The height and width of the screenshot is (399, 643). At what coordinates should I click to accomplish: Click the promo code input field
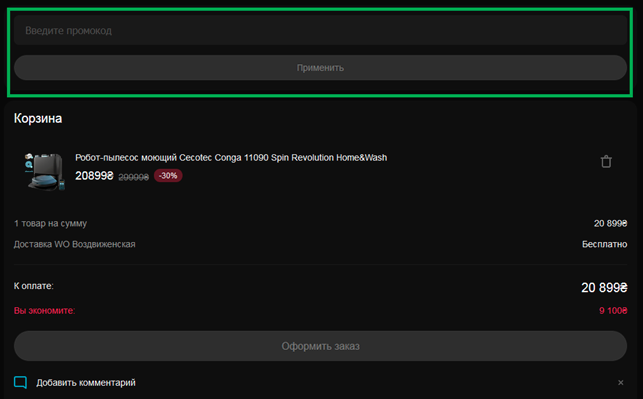coord(320,30)
